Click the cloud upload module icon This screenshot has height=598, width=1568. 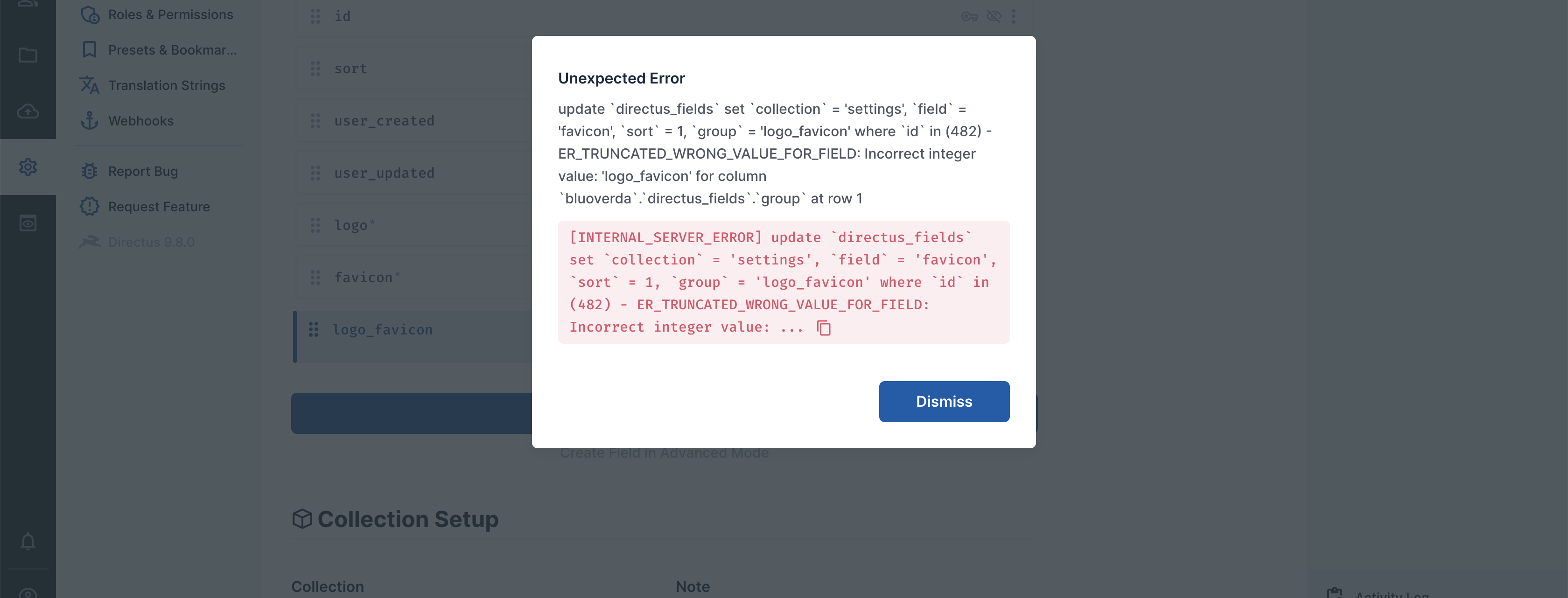point(28,111)
